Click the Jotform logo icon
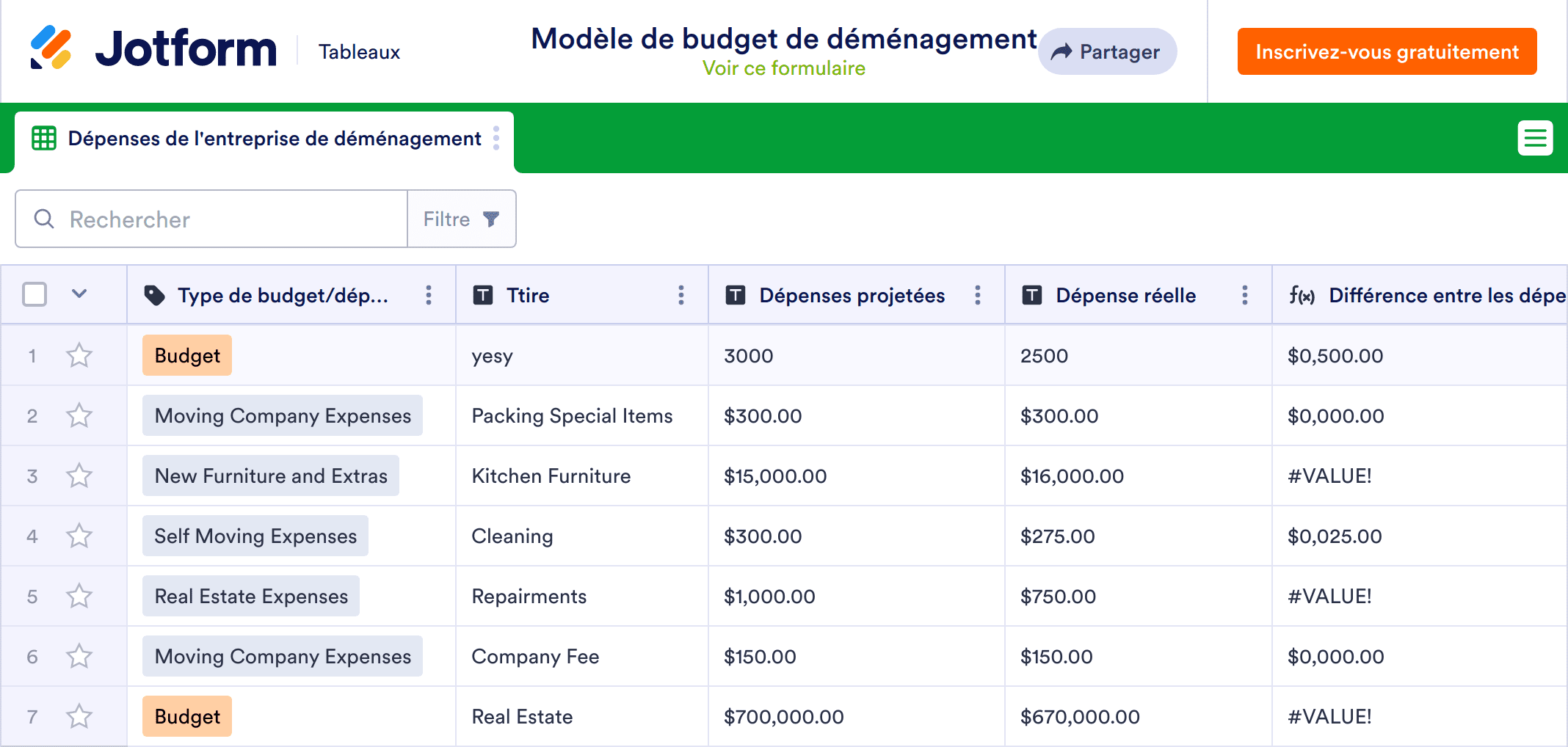The height and width of the screenshot is (747, 1568). [x=51, y=48]
